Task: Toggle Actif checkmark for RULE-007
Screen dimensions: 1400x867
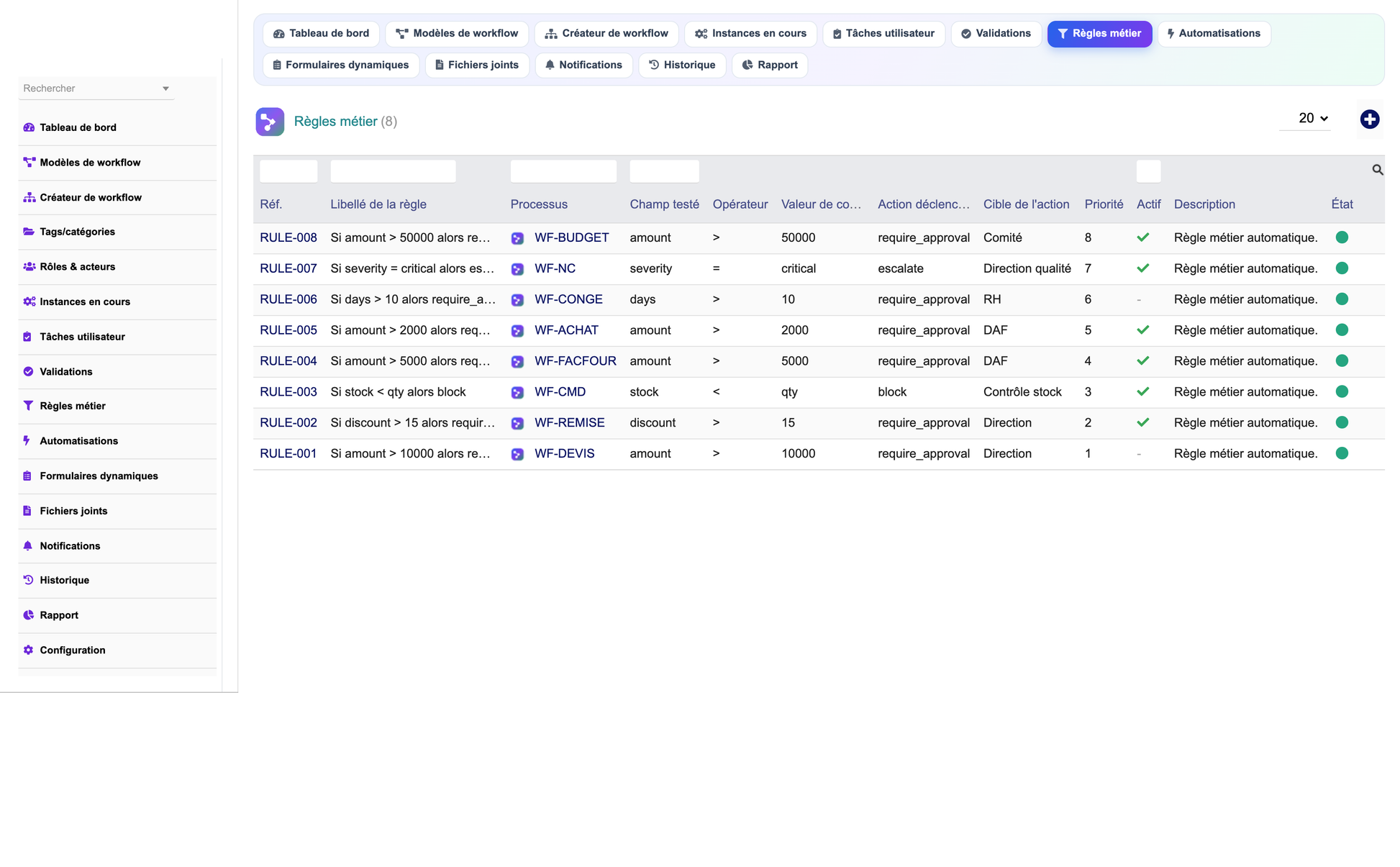Action: 1142,268
